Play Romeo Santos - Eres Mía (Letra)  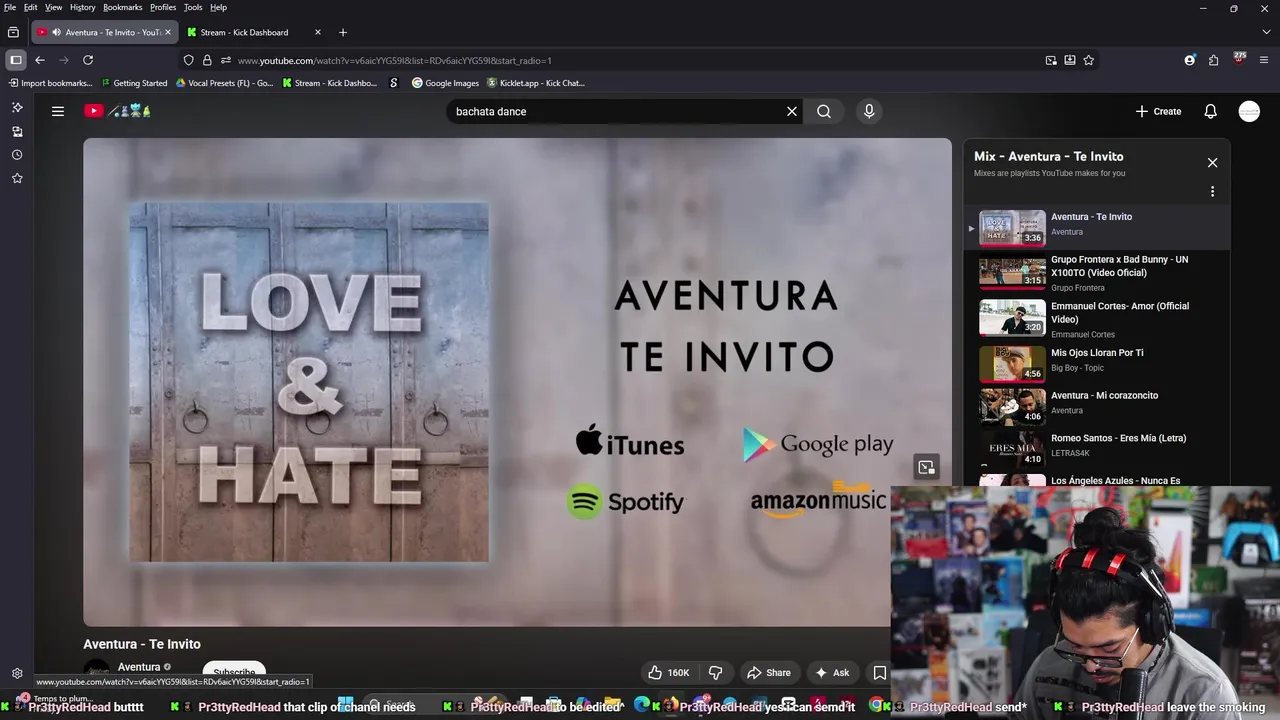[x=1096, y=449]
